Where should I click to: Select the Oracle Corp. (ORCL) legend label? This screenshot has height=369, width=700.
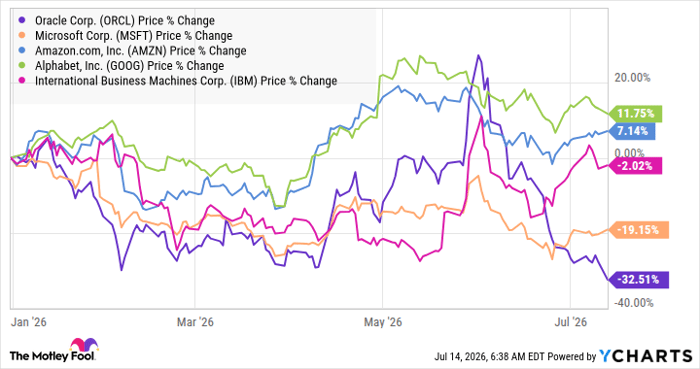[125, 21]
